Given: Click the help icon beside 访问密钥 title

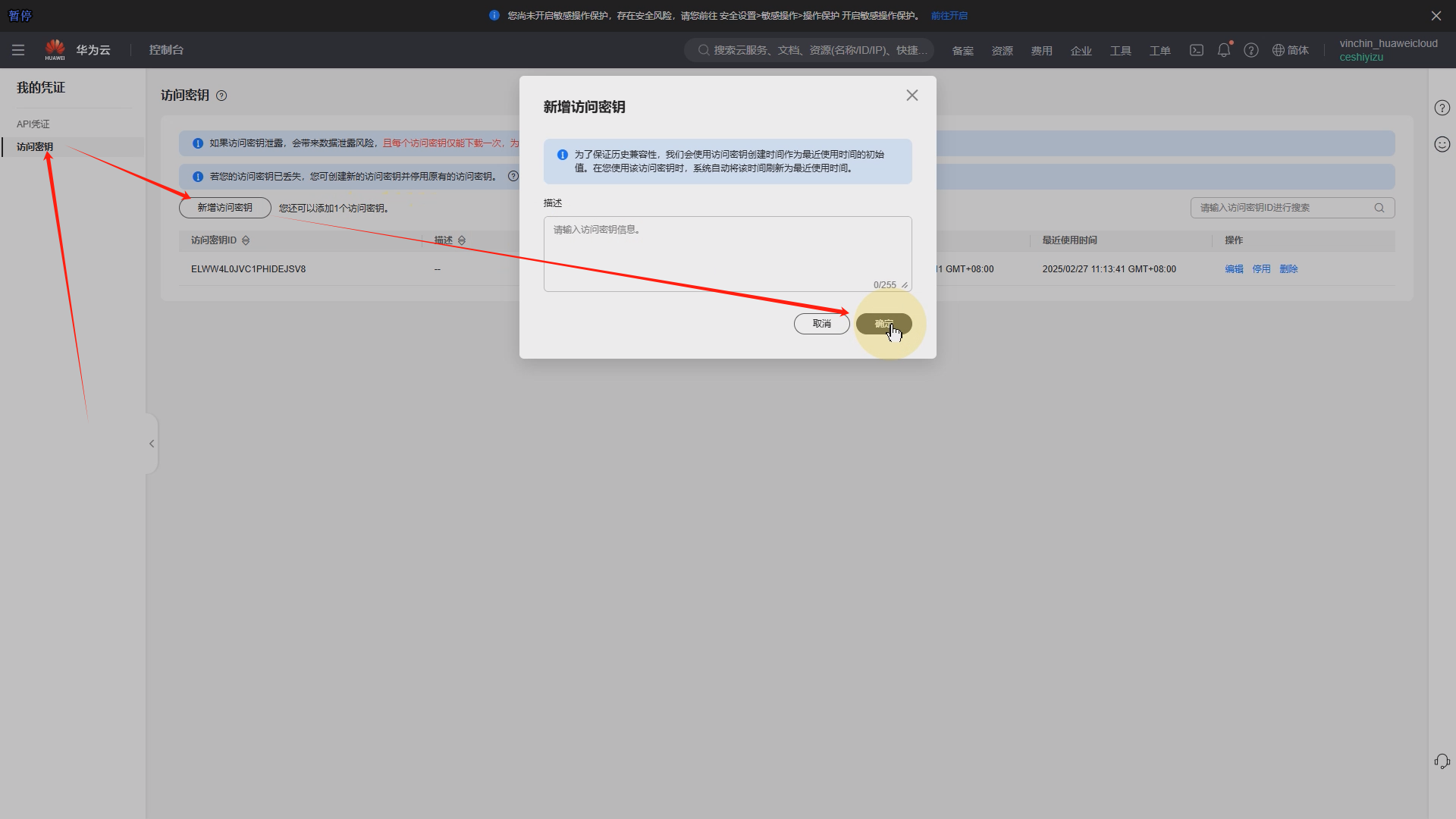Looking at the screenshot, I should click(221, 96).
